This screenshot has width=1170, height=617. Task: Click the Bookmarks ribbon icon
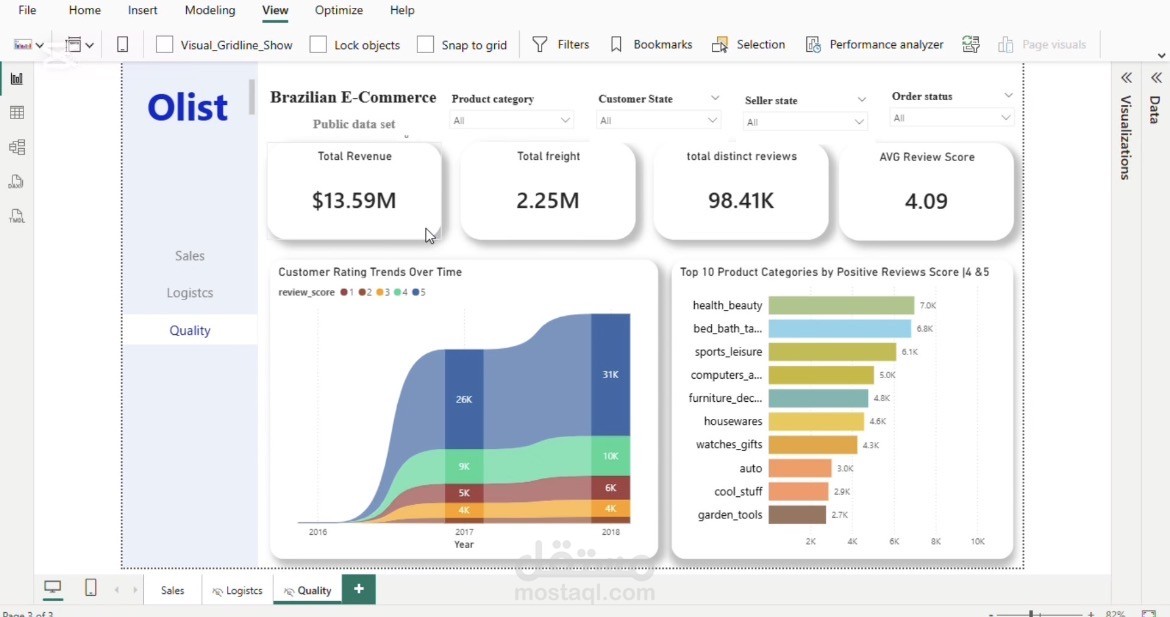tap(616, 45)
